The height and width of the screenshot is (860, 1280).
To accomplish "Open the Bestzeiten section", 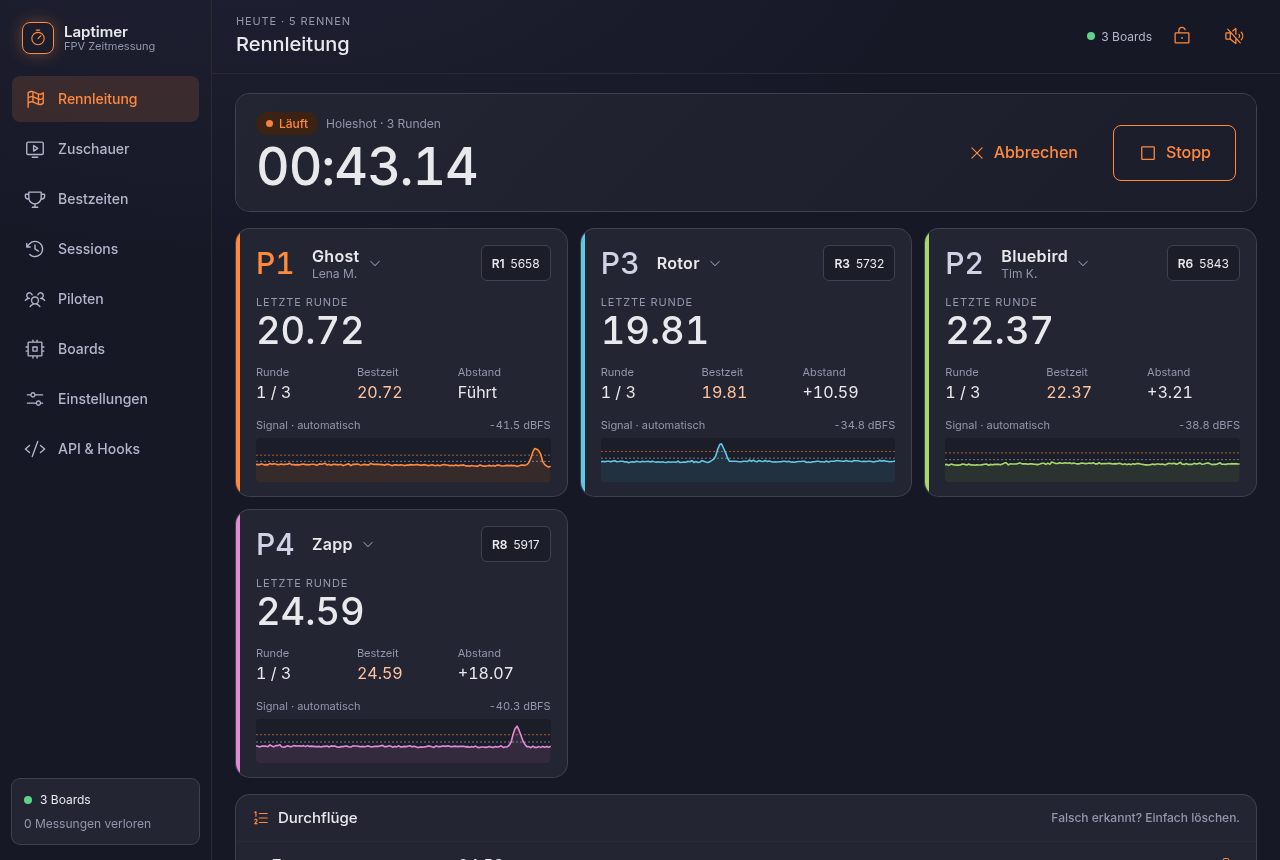I will pos(105,199).
